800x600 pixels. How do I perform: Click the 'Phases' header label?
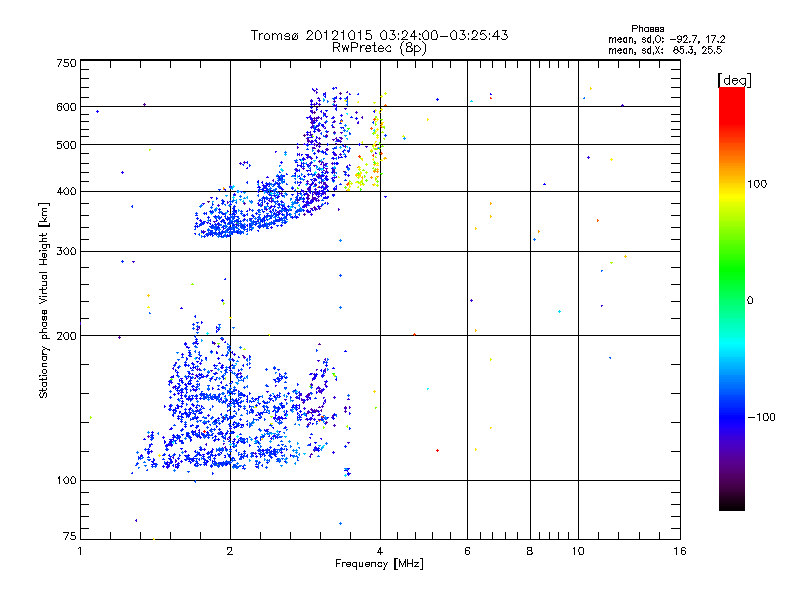(x=647, y=29)
